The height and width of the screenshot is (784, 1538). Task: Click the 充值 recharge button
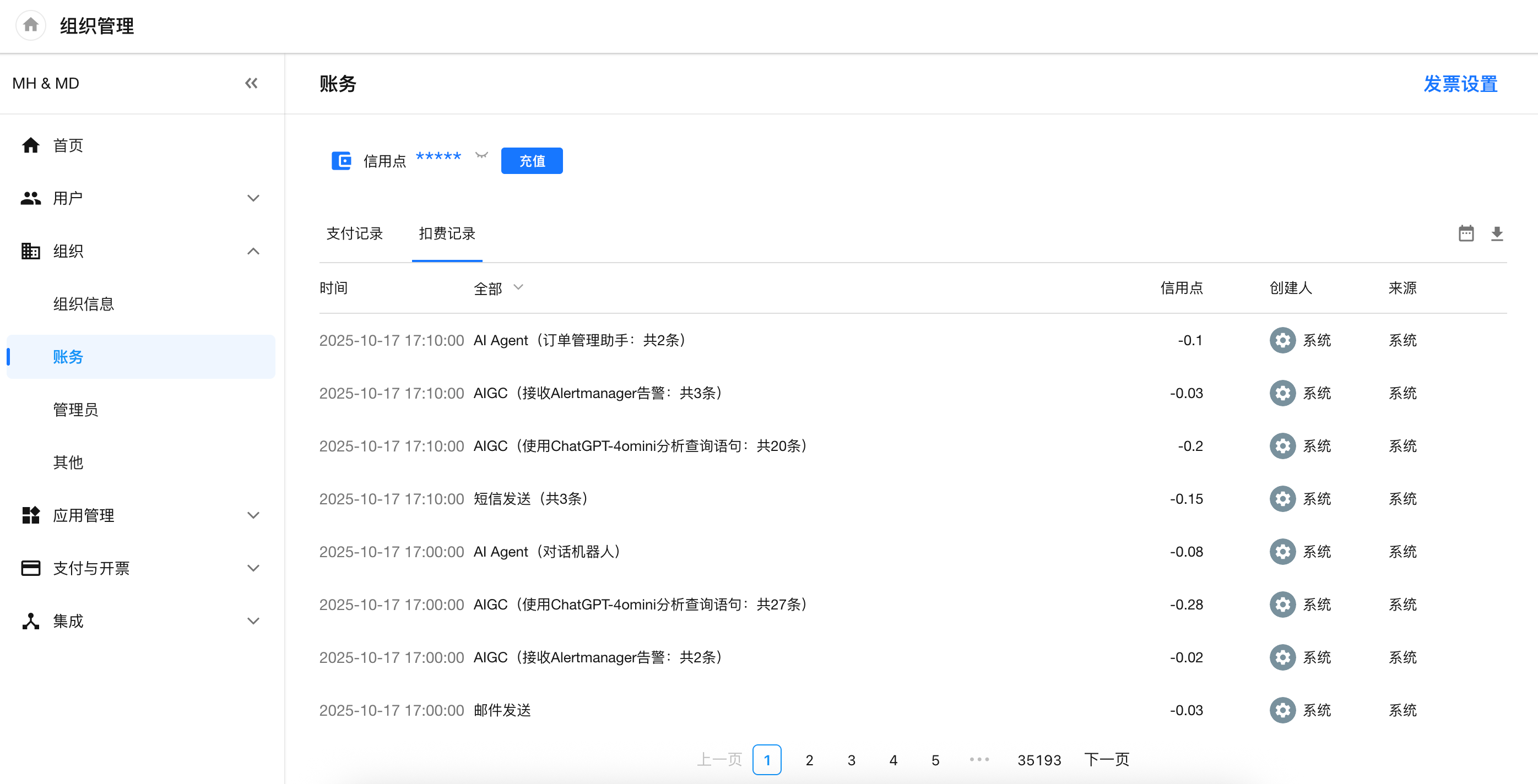[x=532, y=161]
